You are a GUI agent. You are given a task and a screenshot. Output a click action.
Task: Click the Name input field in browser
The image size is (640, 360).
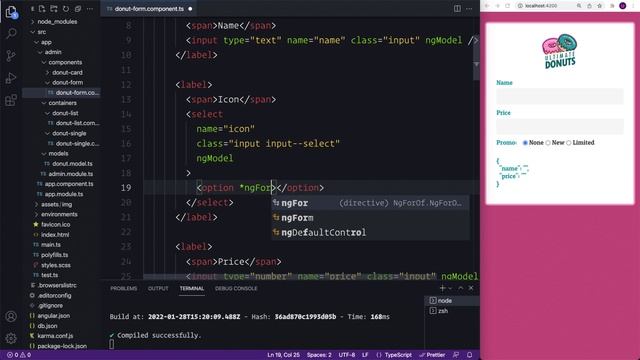[x=560, y=96]
